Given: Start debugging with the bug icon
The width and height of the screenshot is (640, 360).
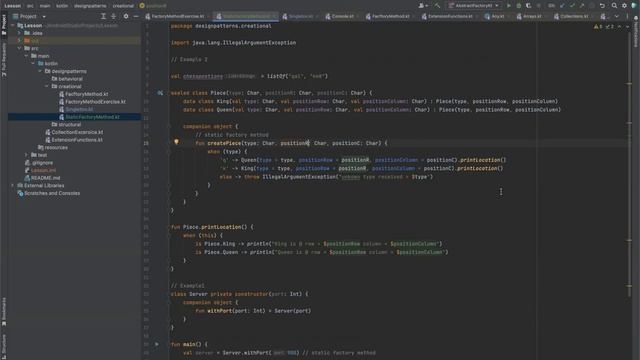Looking at the screenshot, I should (x=519, y=6).
